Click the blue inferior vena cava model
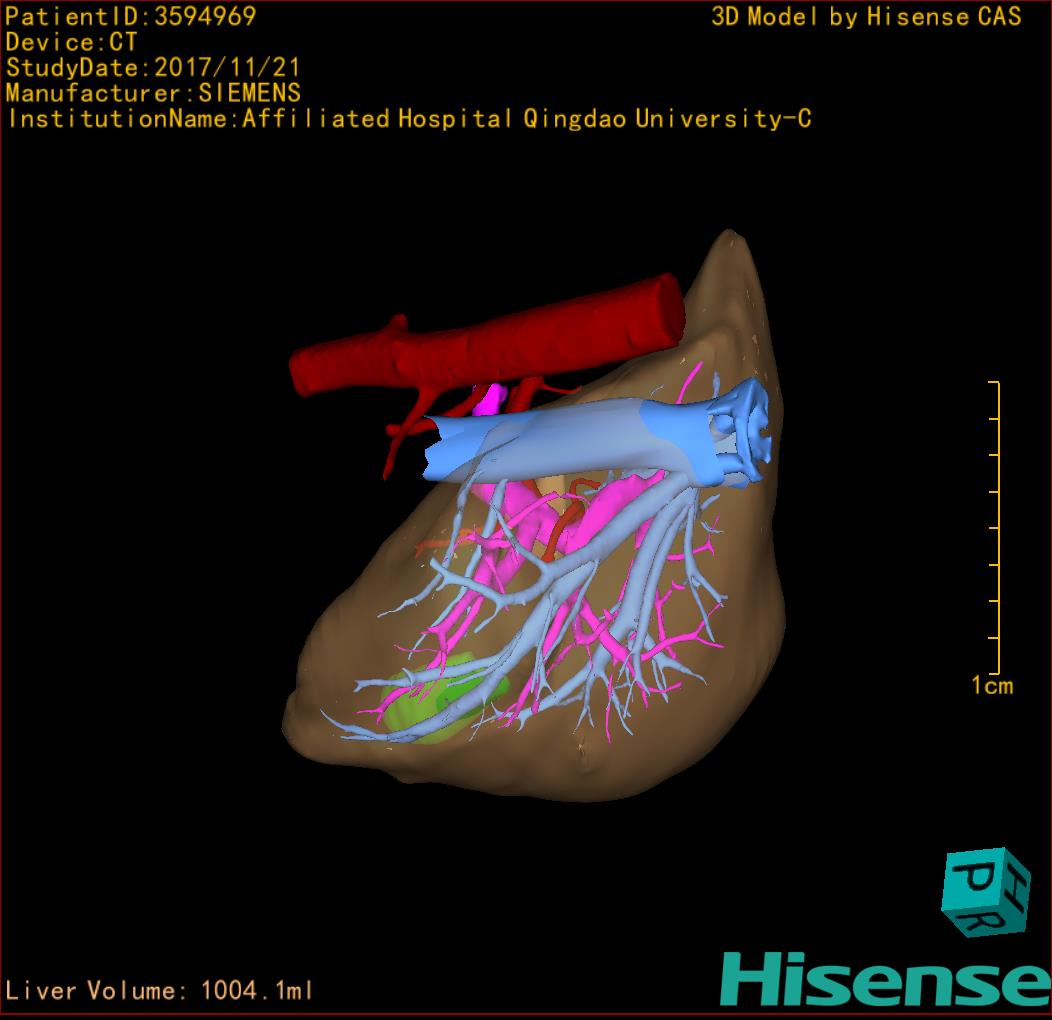The width and height of the screenshot is (1052, 1020). (597, 436)
